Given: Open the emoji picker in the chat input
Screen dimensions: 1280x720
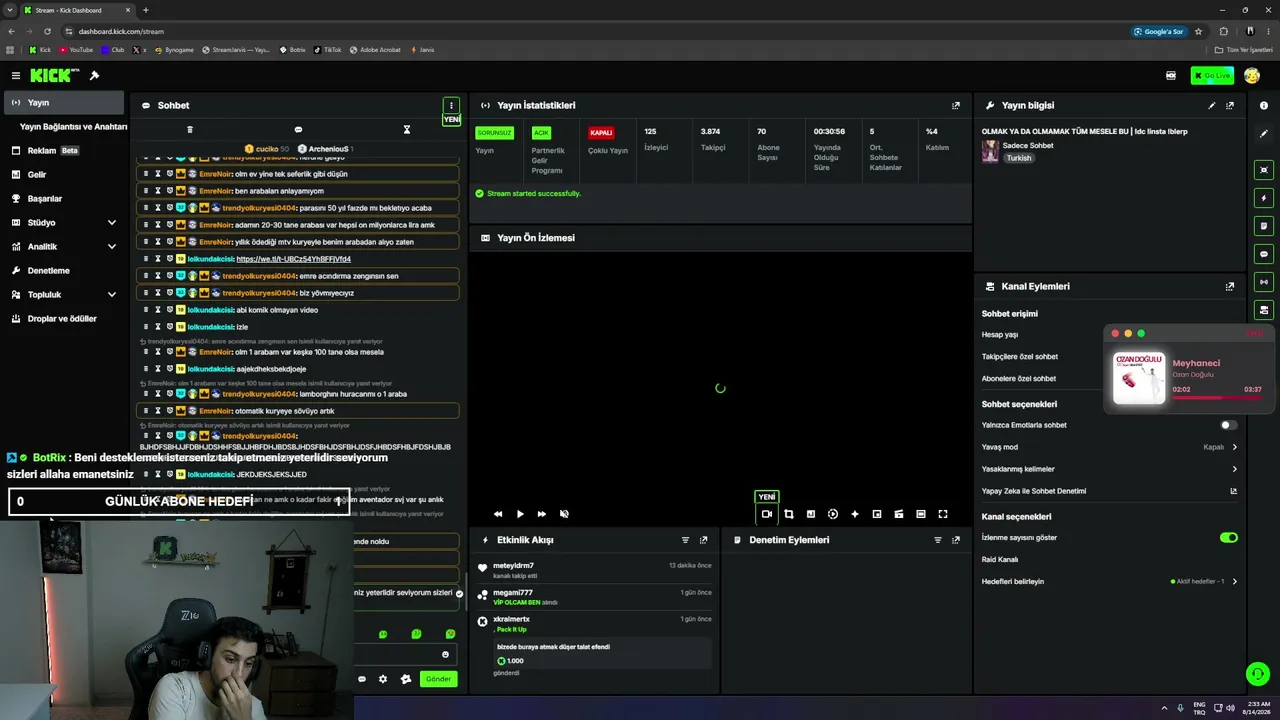Looking at the screenshot, I should (x=446, y=655).
